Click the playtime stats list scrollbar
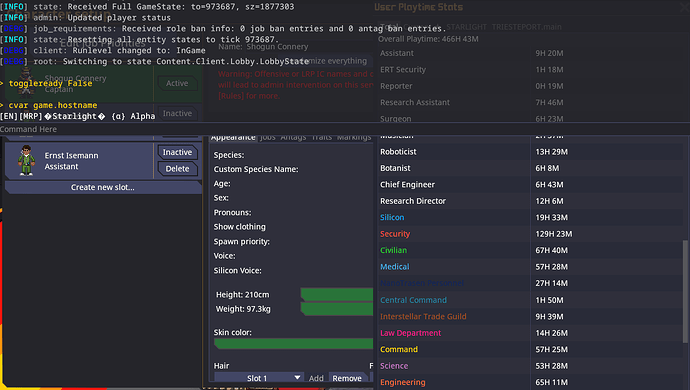Viewport: 690px width, 390px height. (x=685, y=291)
